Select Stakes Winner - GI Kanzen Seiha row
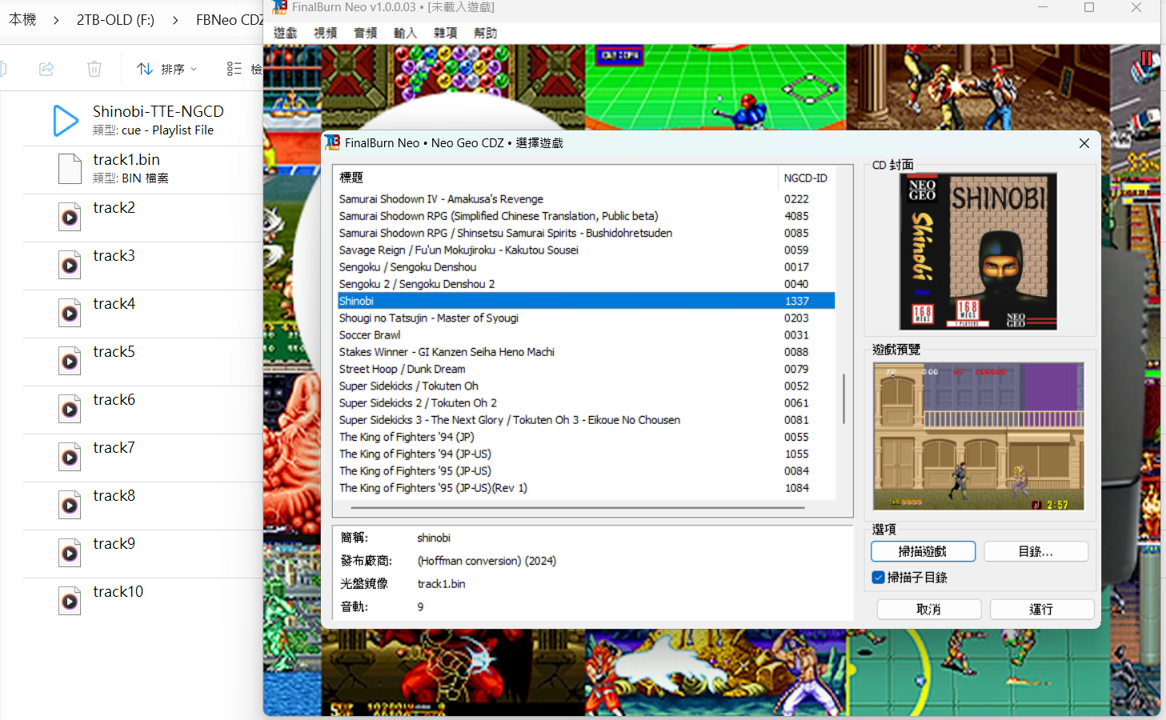This screenshot has height=720, width=1166. [x=586, y=352]
